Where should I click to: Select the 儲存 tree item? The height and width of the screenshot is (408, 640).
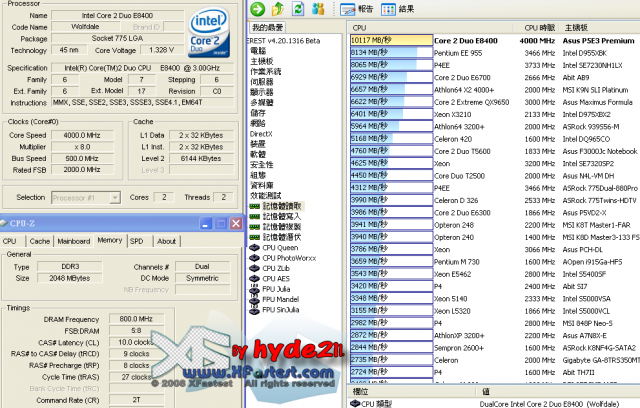pos(258,113)
